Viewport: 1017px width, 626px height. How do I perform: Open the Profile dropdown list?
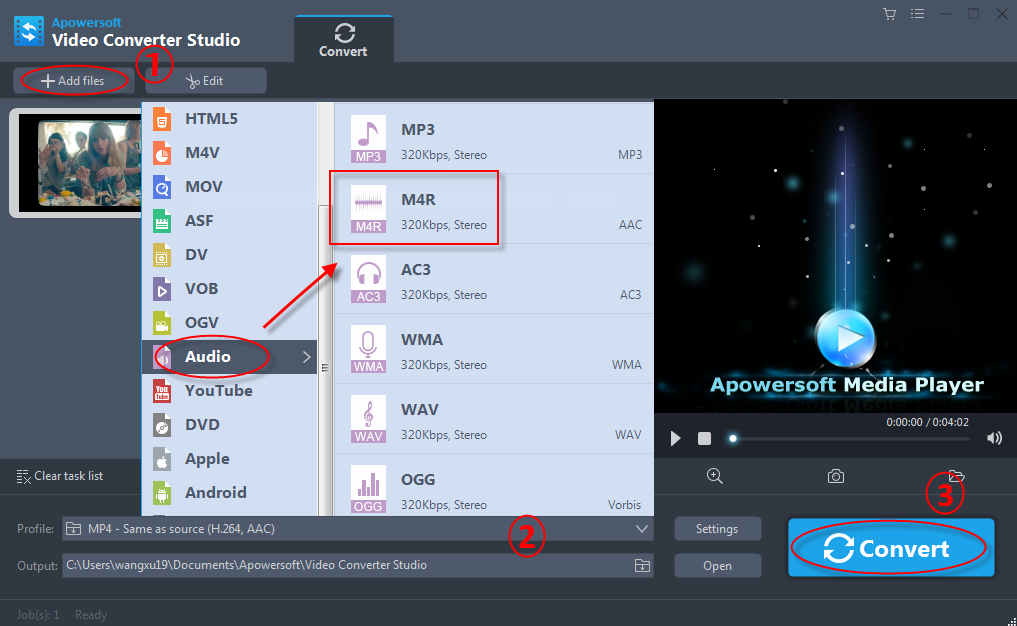[641, 529]
